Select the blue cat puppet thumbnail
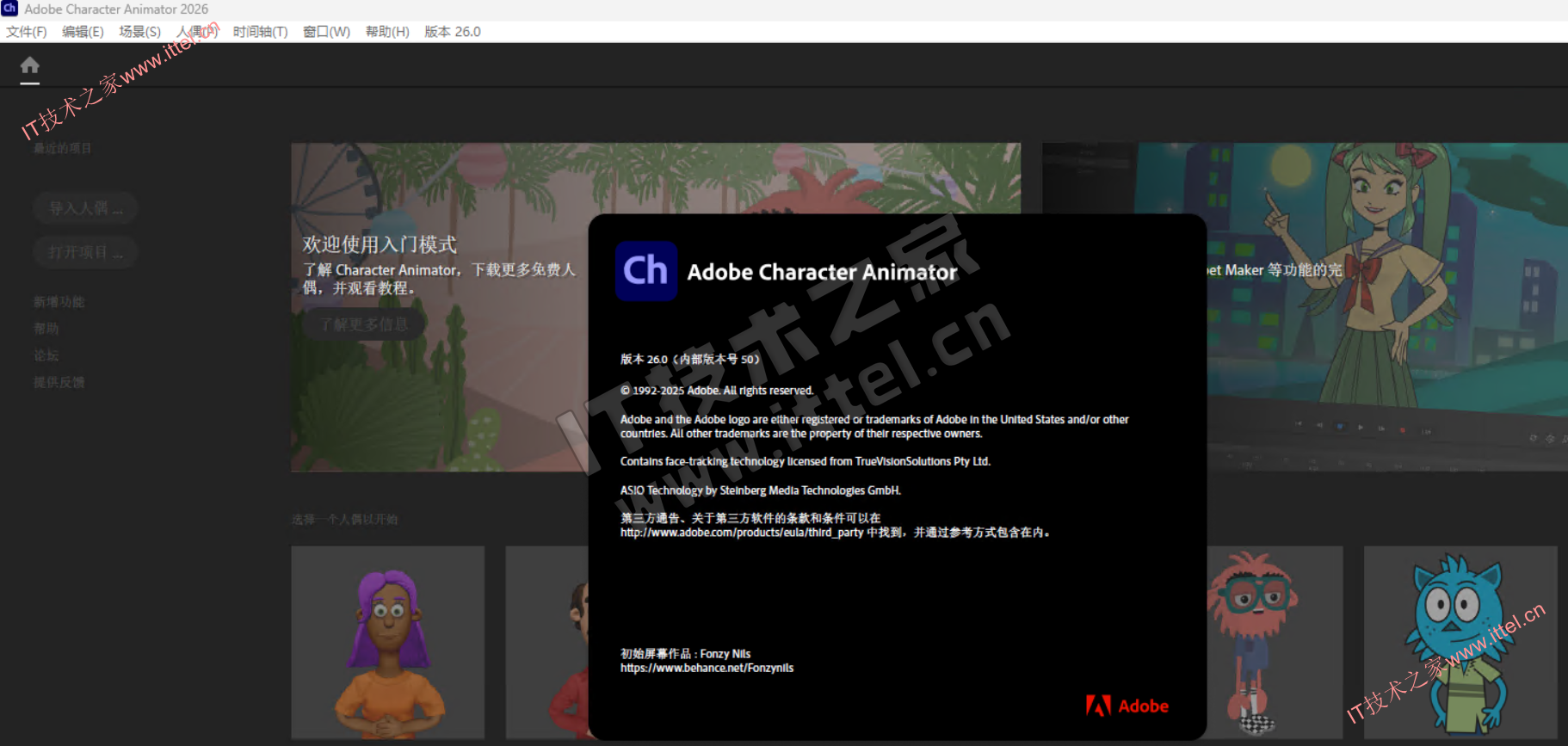 1460,642
